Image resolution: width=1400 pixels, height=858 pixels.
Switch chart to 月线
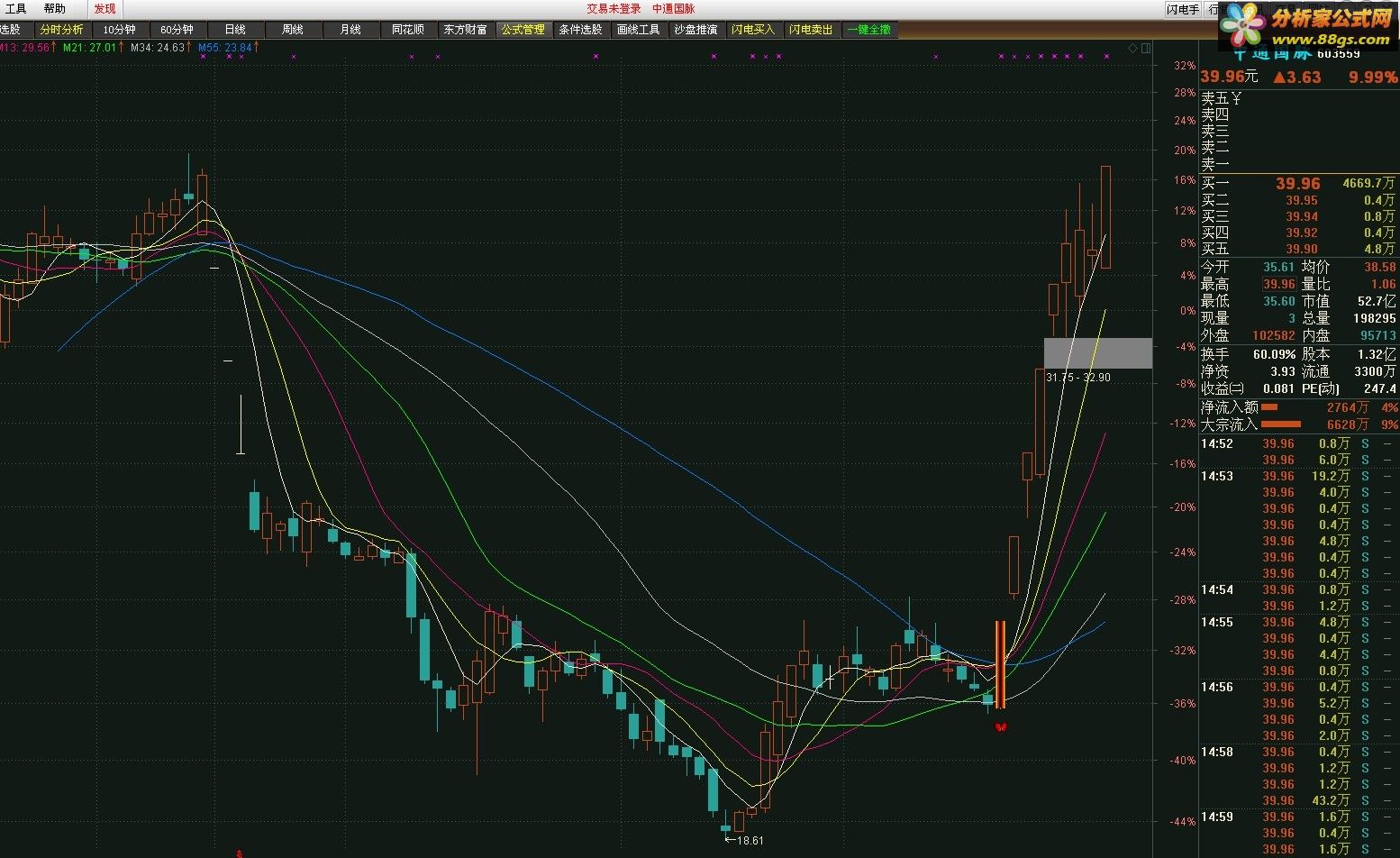click(350, 30)
